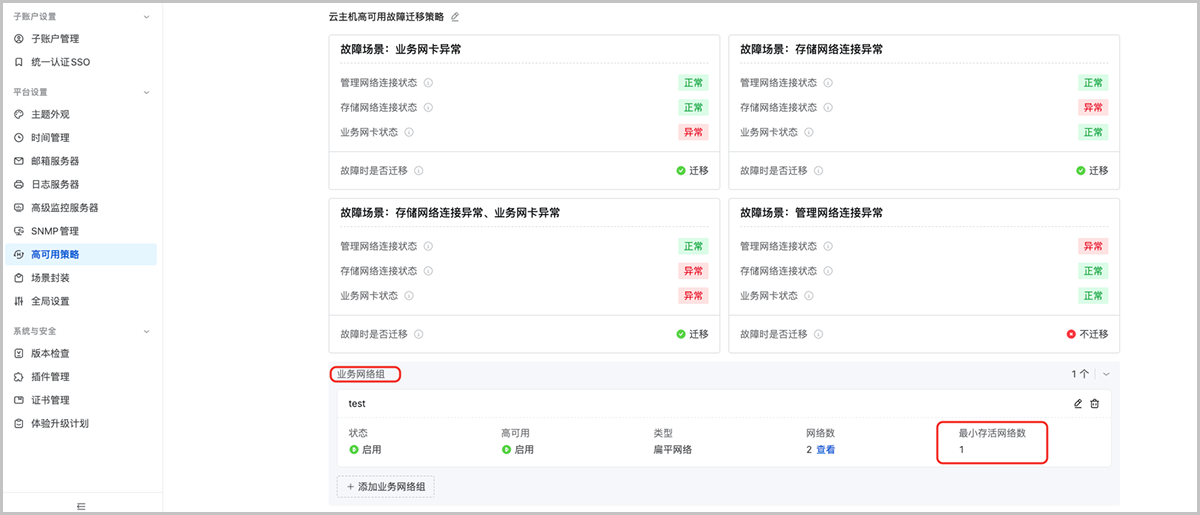
Task: Click the 查看 link beside network count
Action: pos(825,450)
